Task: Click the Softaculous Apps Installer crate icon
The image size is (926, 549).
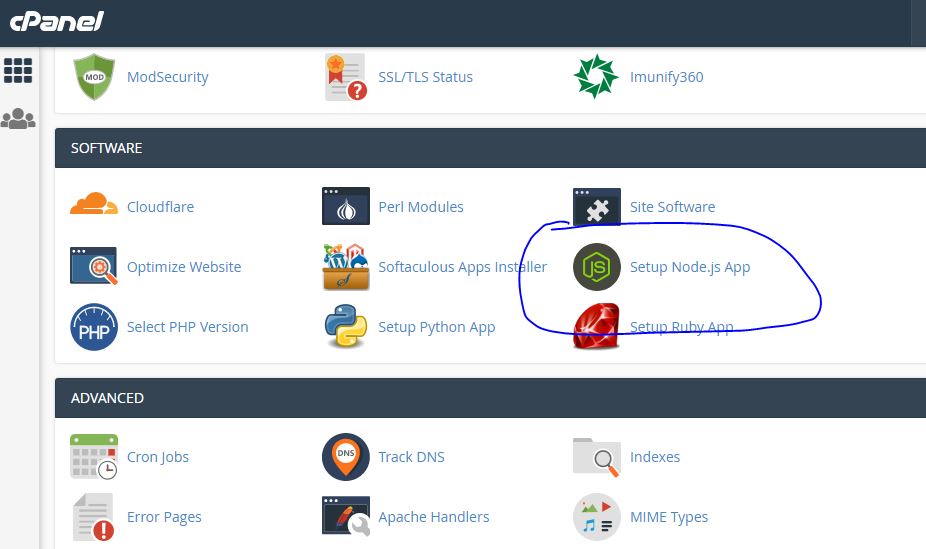Action: coord(346,267)
